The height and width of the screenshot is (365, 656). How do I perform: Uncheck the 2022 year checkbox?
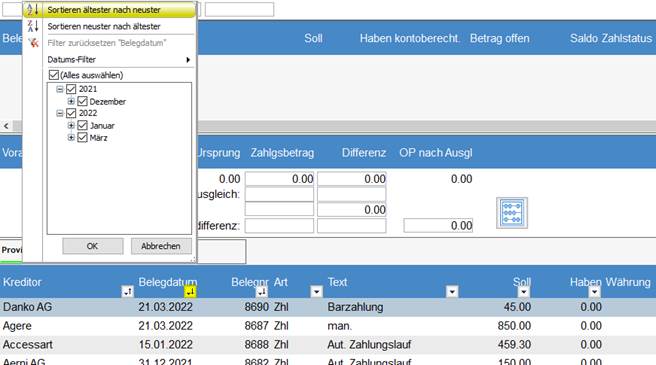pyautogui.click(x=71, y=113)
